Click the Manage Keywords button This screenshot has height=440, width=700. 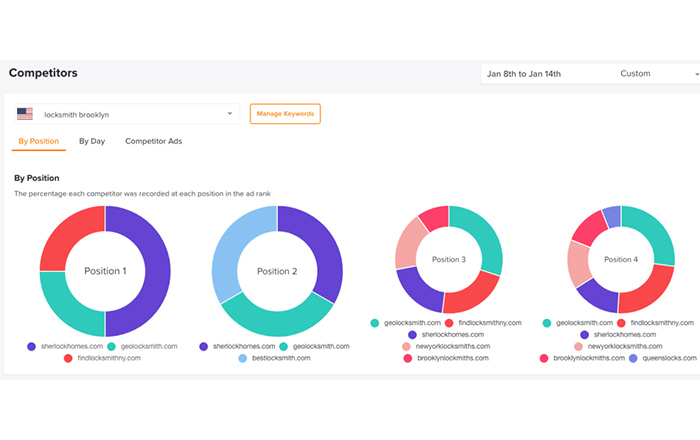pyautogui.click(x=285, y=114)
